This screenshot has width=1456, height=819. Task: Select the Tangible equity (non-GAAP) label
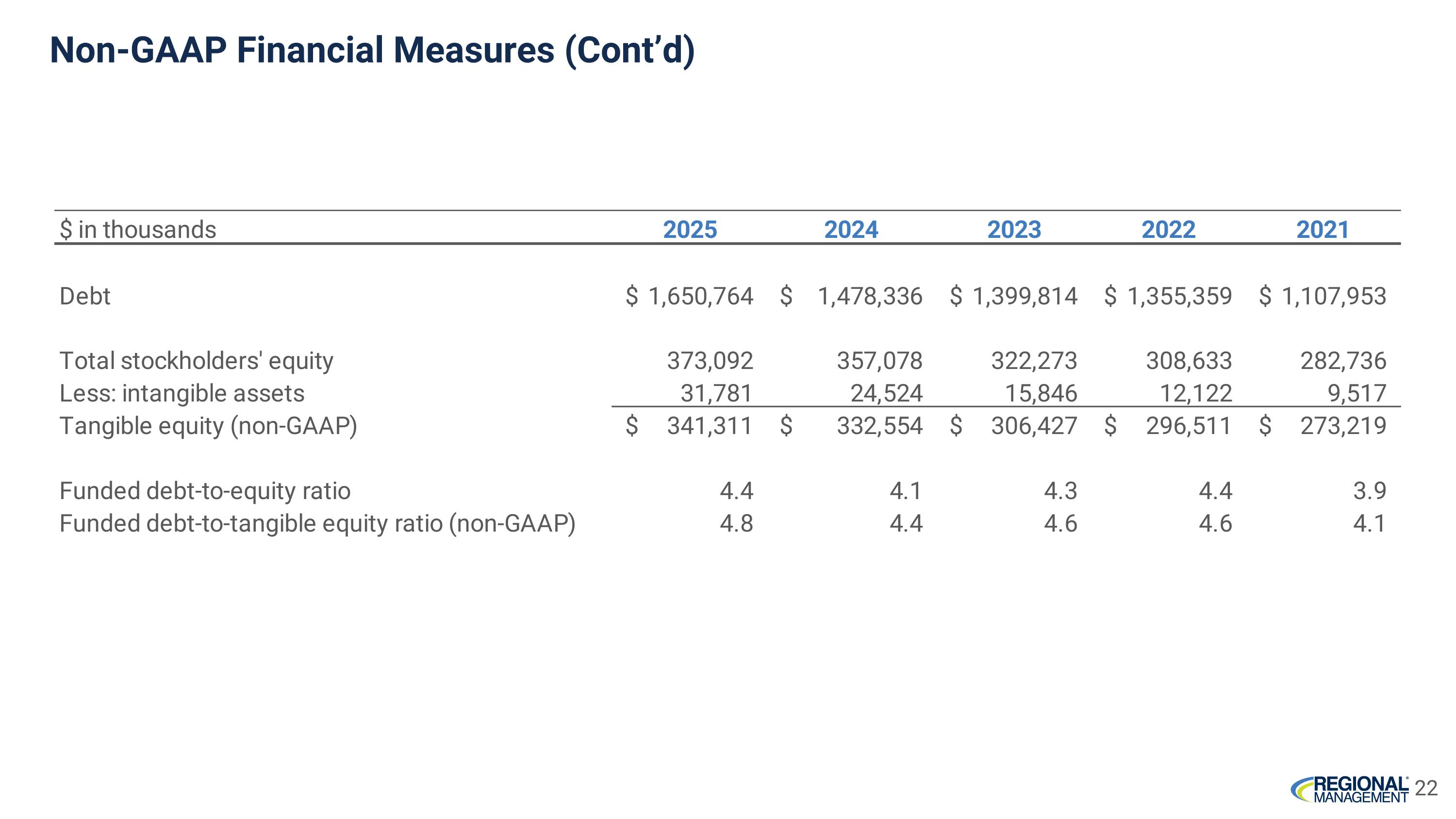pos(208,426)
